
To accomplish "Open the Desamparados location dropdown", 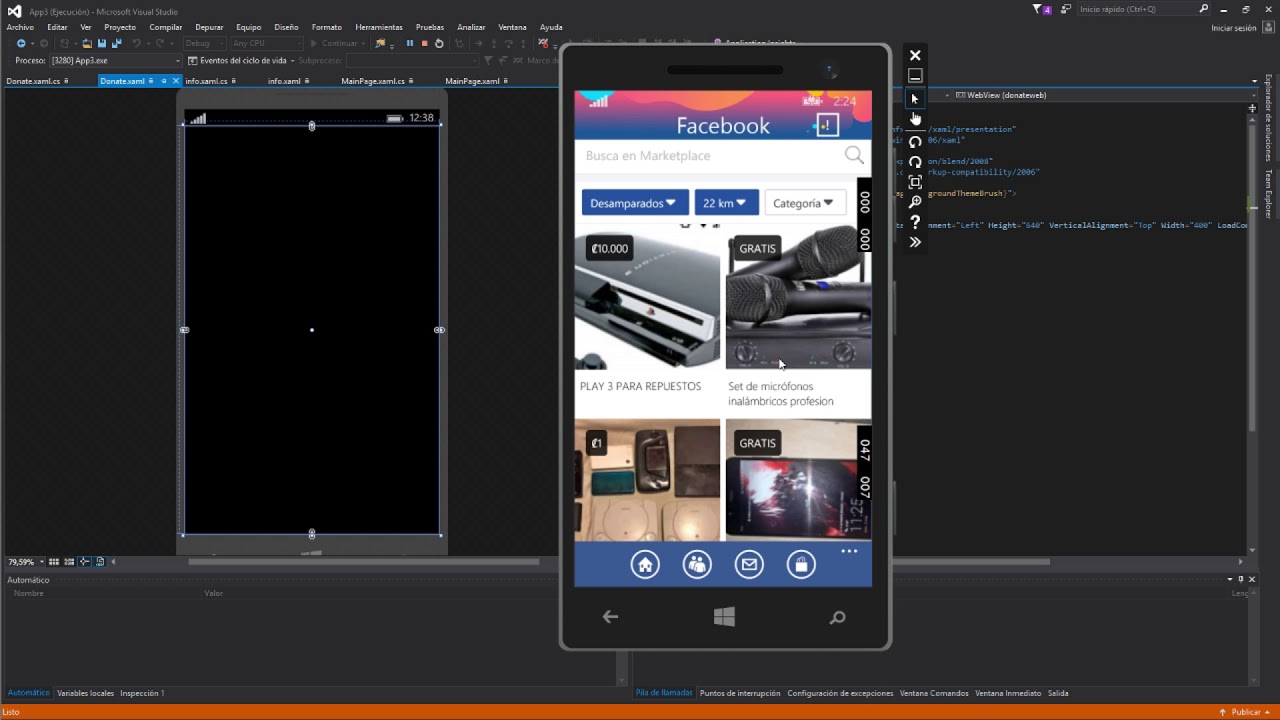I will pos(635,203).
